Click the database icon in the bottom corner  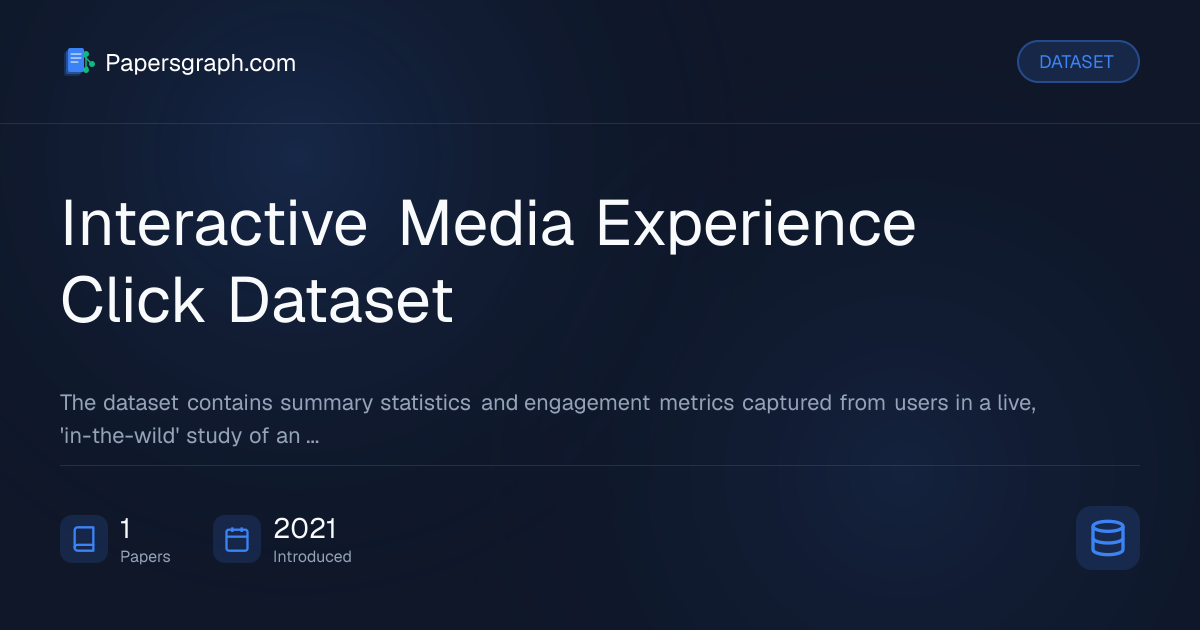tap(1108, 538)
